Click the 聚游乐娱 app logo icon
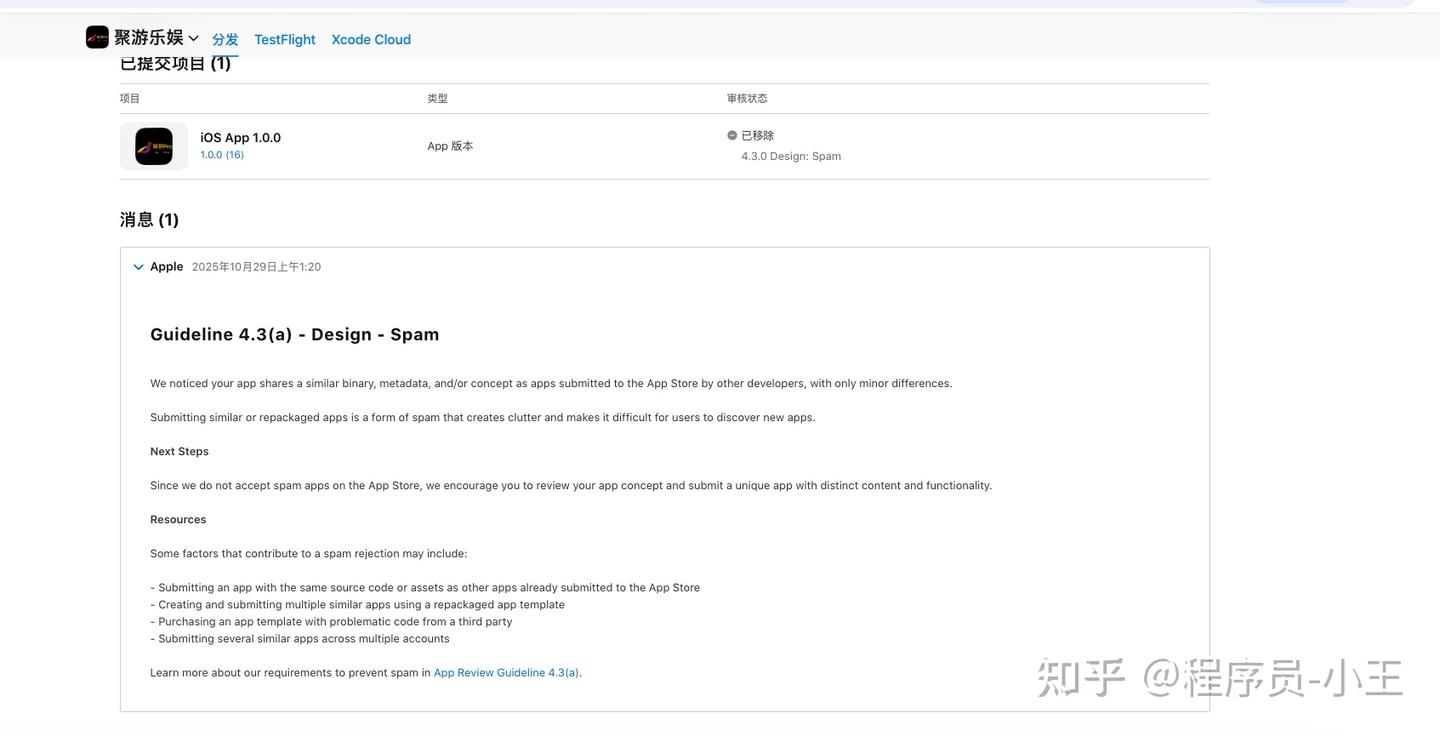 click(97, 37)
